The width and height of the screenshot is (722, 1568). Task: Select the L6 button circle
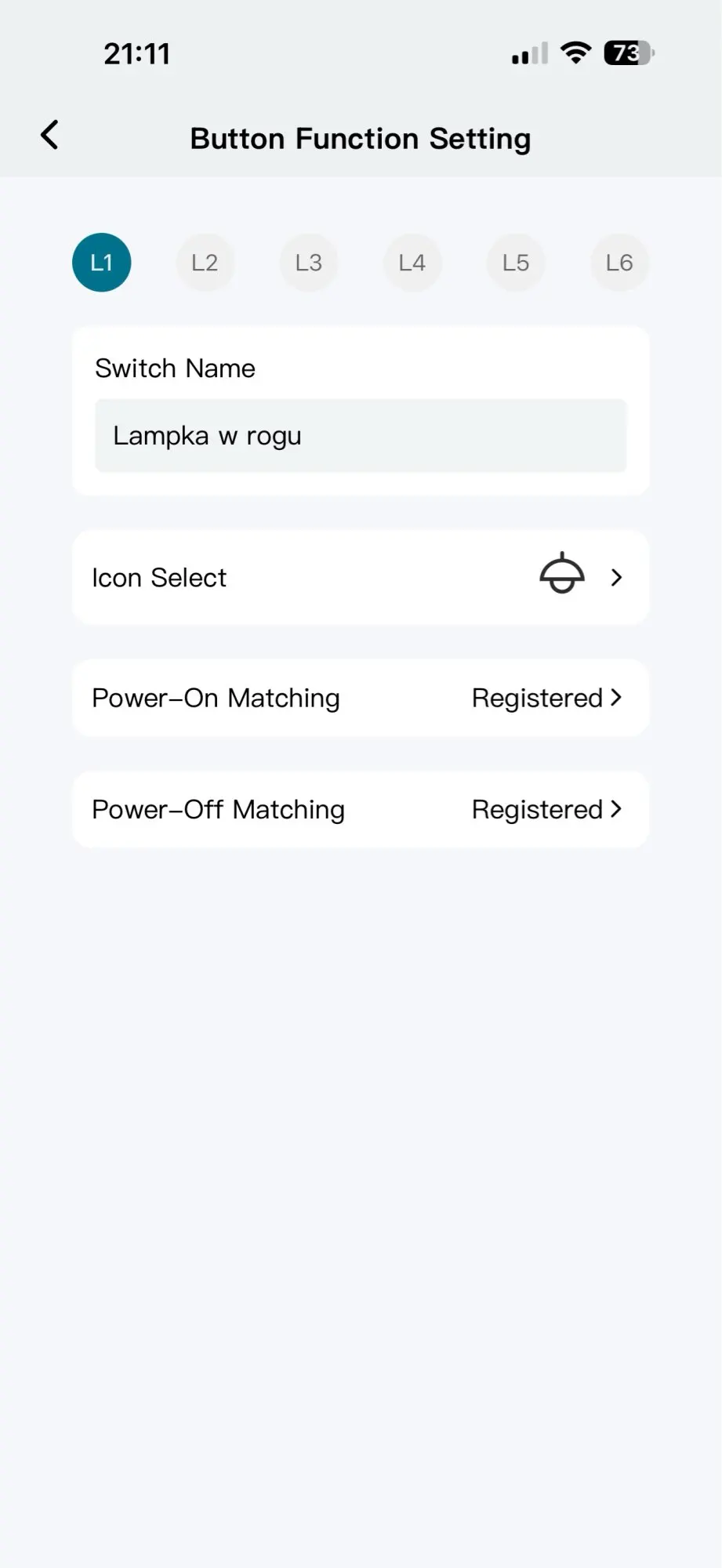pyautogui.click(x=619, y=263)
